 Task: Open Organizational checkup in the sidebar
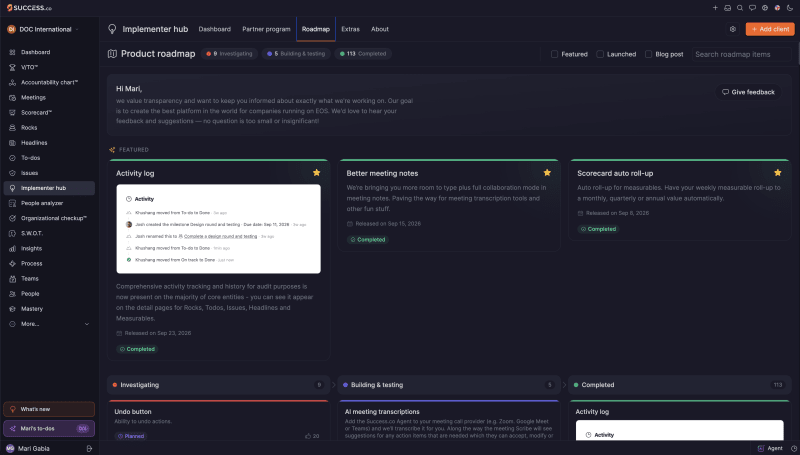pos(49,218)
